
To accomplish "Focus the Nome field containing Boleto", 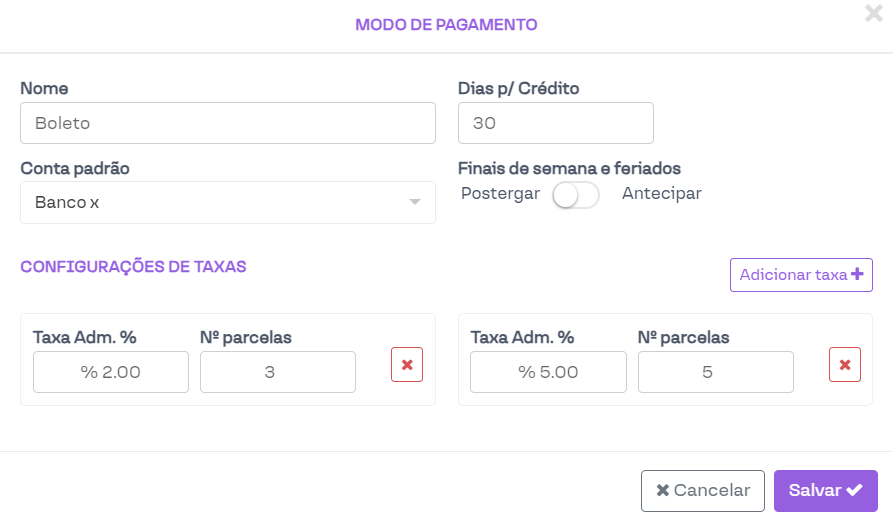I will (x=227, y=123).
